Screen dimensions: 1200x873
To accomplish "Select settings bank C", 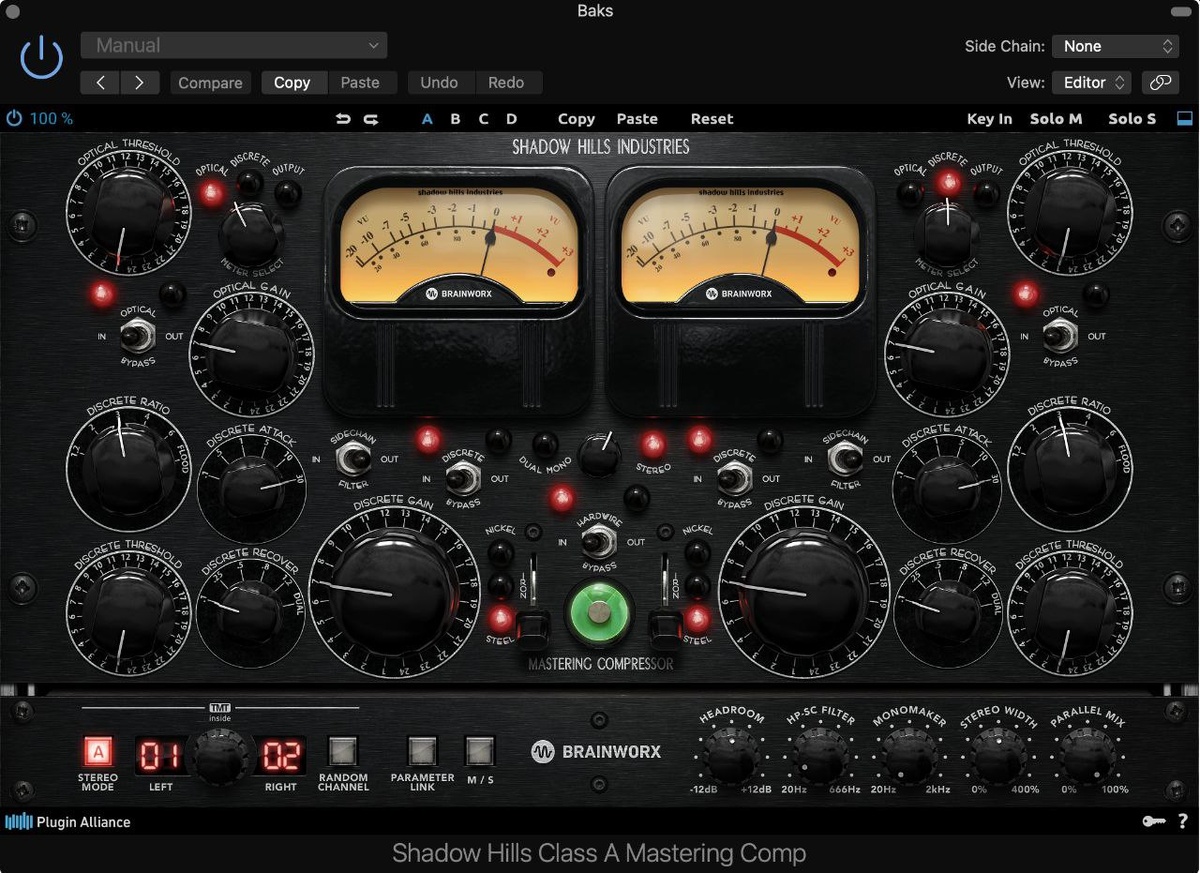I will [x=483, y=119].
